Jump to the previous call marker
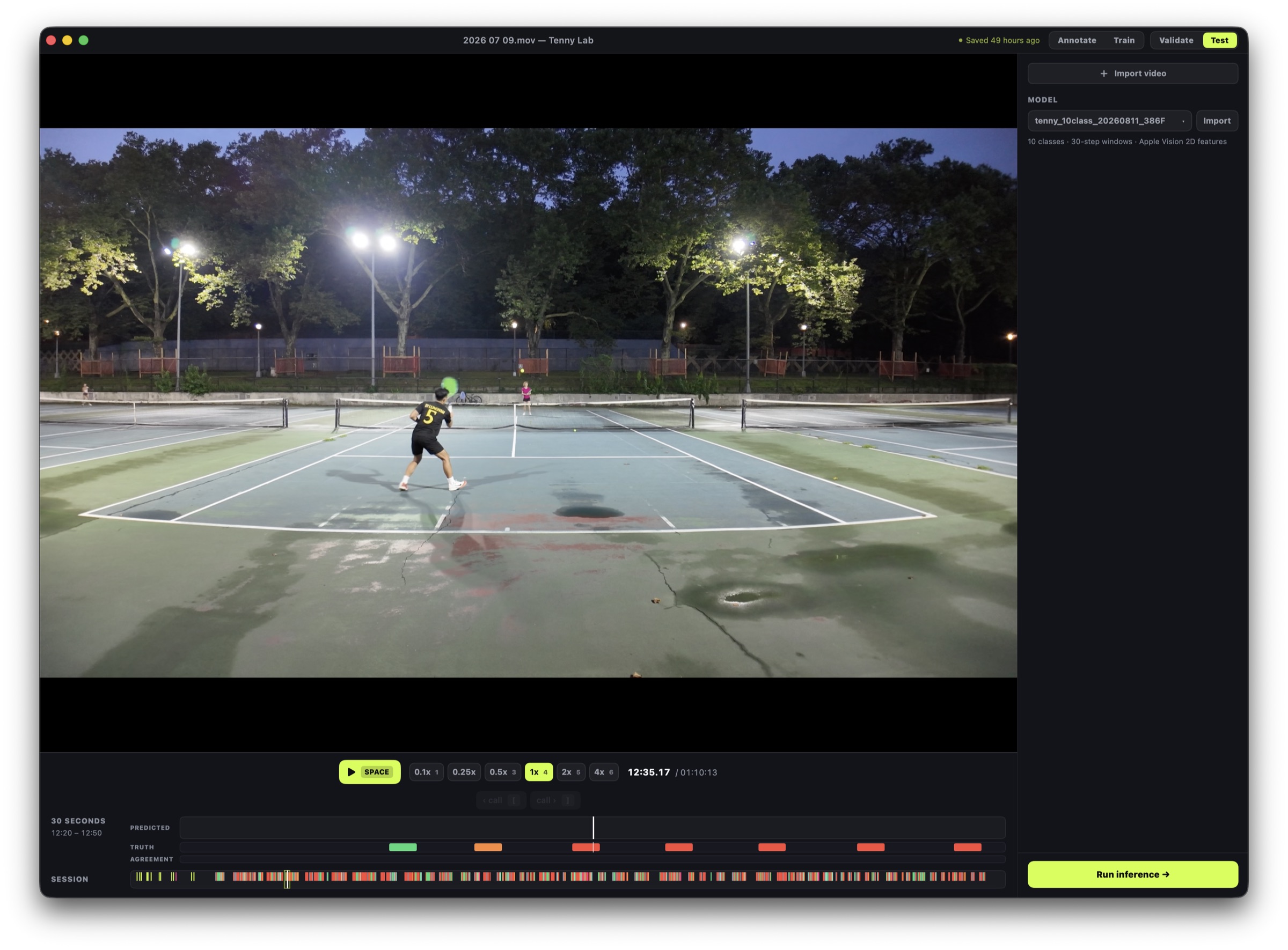The height and width of the screenshot is (950, 1288). pos(501,800)
